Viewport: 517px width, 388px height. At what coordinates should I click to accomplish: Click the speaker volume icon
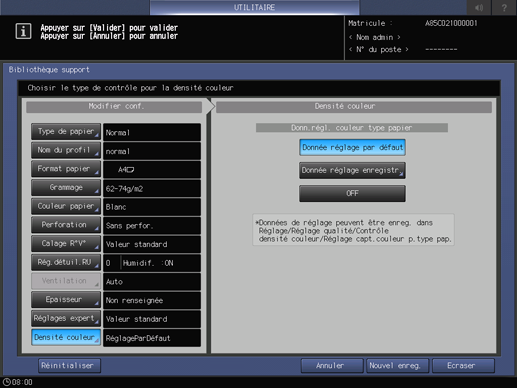[479, 7]
